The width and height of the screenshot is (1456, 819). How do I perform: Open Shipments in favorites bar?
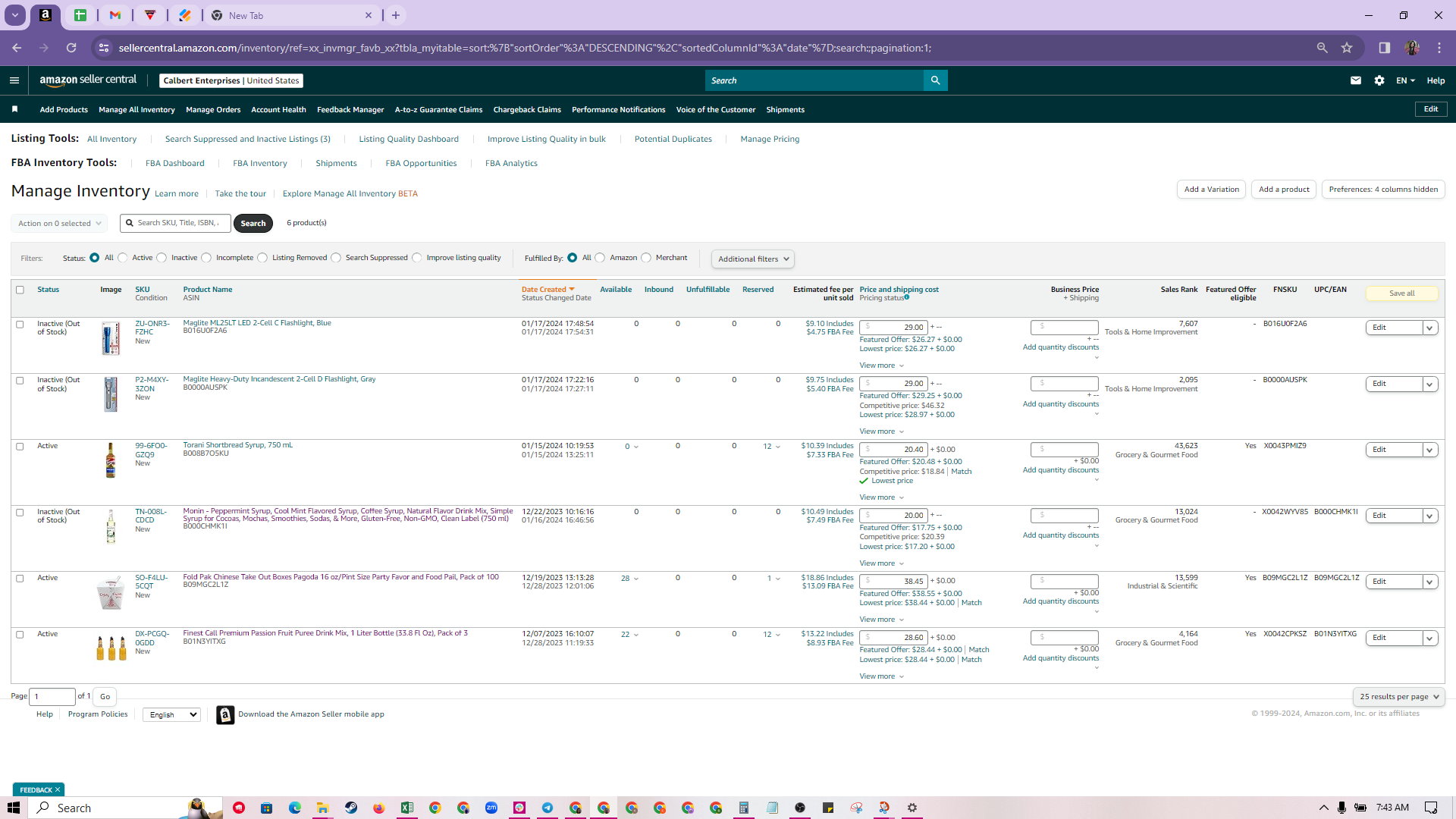click(785, 110)
